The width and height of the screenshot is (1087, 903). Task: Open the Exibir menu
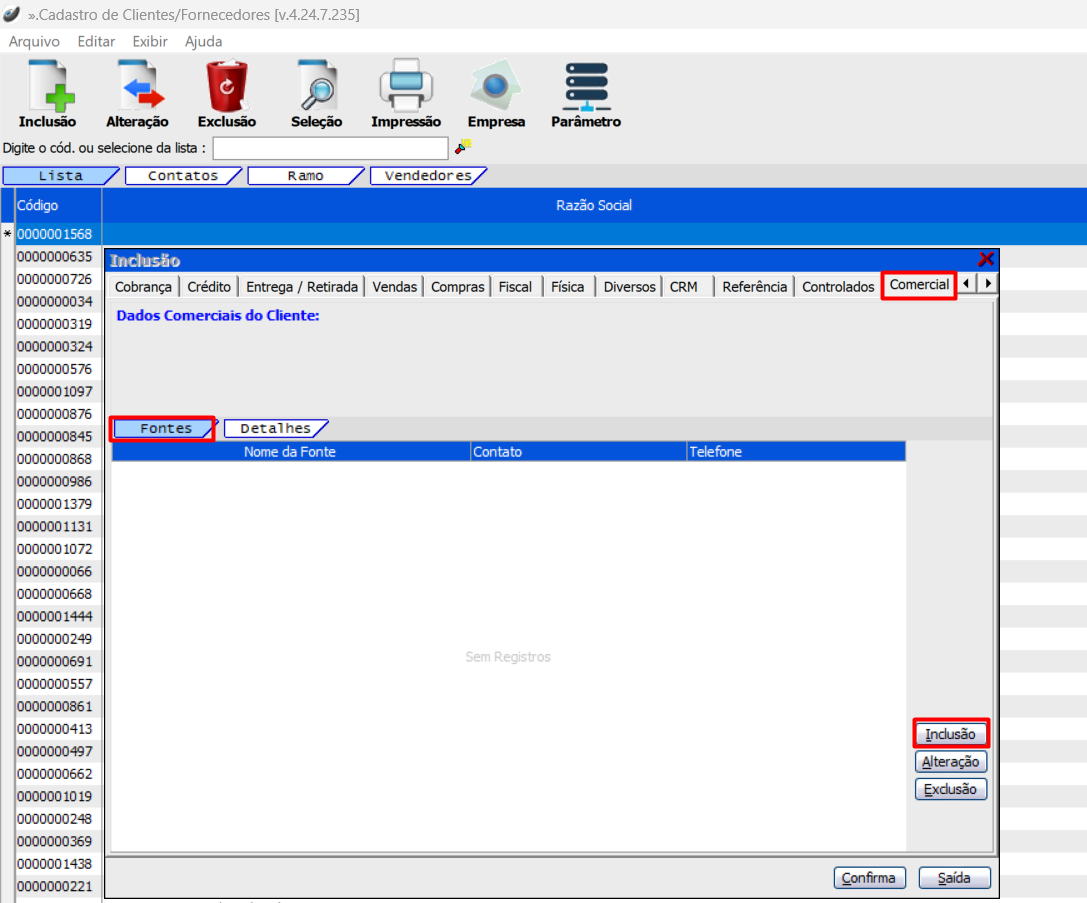[x=150, y=41]
